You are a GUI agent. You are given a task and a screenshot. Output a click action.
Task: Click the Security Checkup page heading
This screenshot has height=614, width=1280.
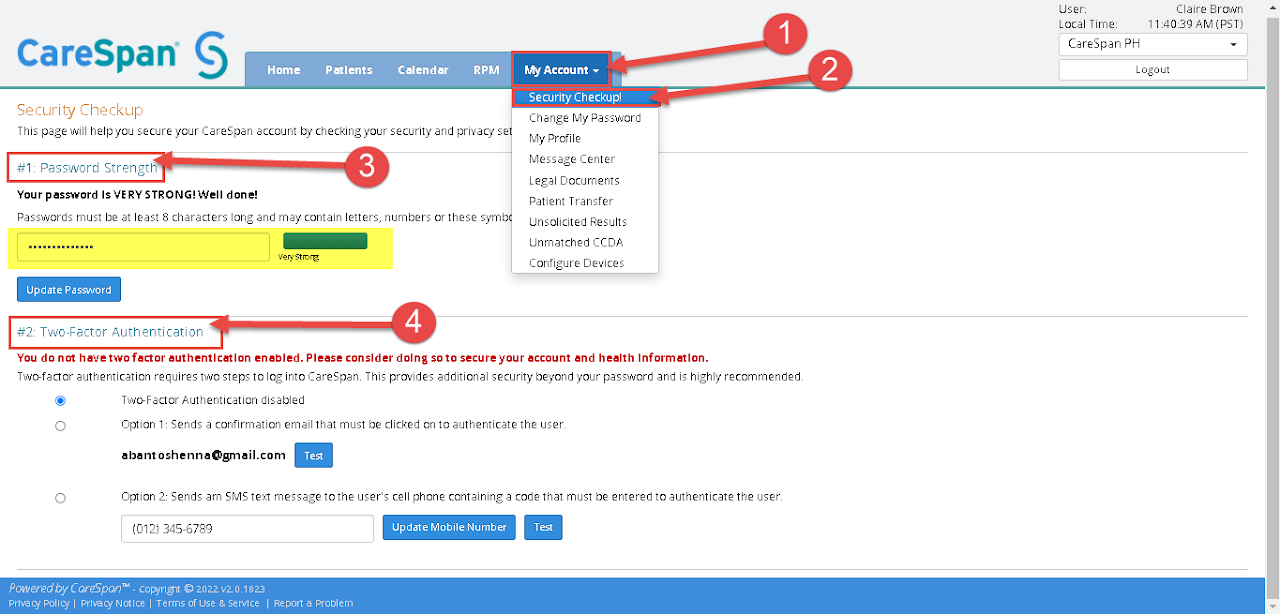(x=80, y=110)
